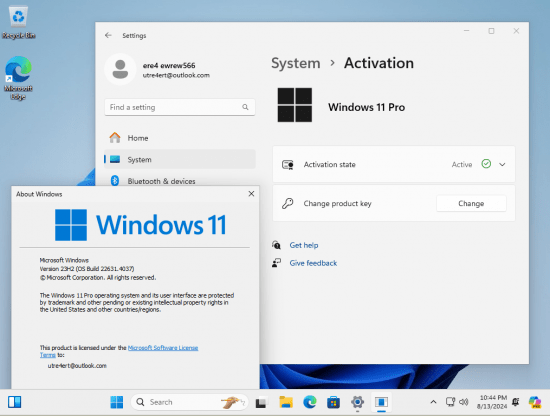This screenshot has height=416, width=550.
Task: Click the Activation page heading
Action: coord(379,63)
